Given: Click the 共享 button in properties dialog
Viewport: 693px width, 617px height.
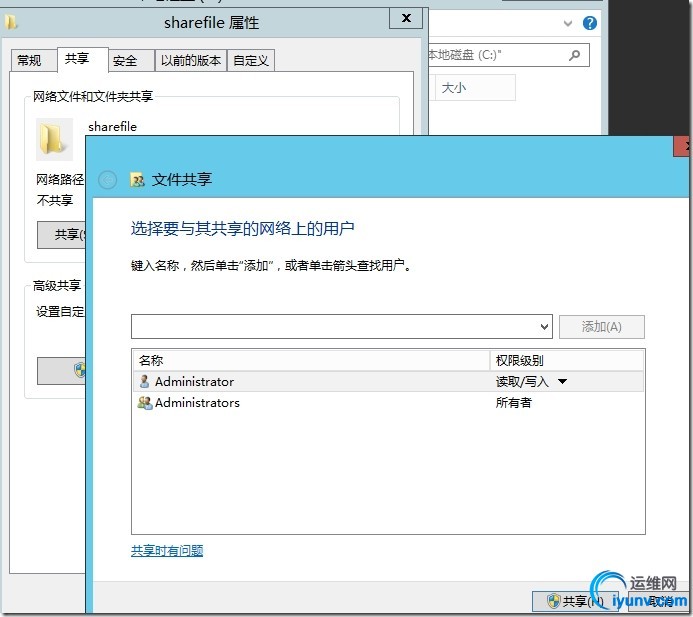Looking at the screenshot, I should pyautogui.click(x=61, y=235).
